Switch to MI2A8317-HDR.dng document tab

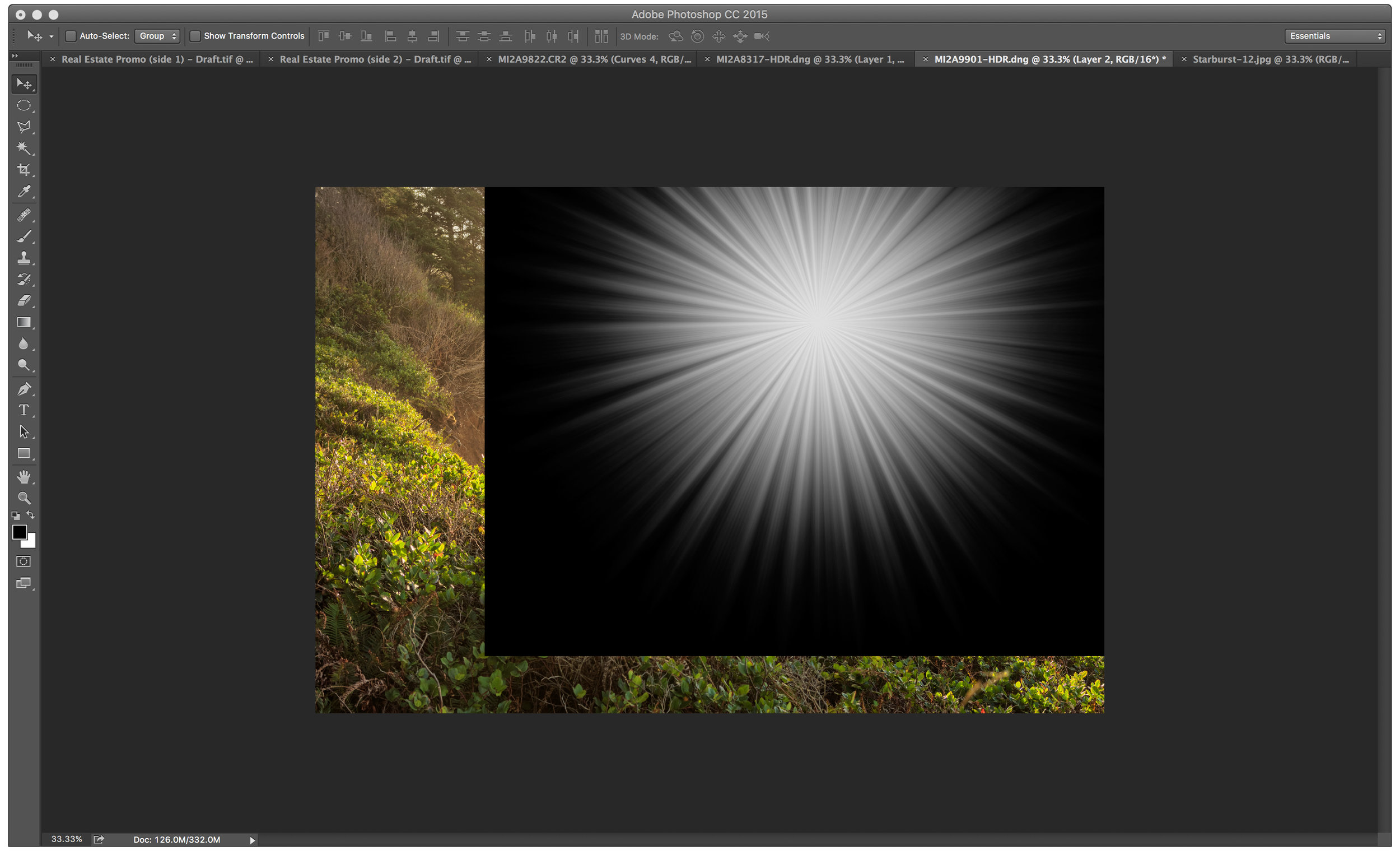(810, 59)
